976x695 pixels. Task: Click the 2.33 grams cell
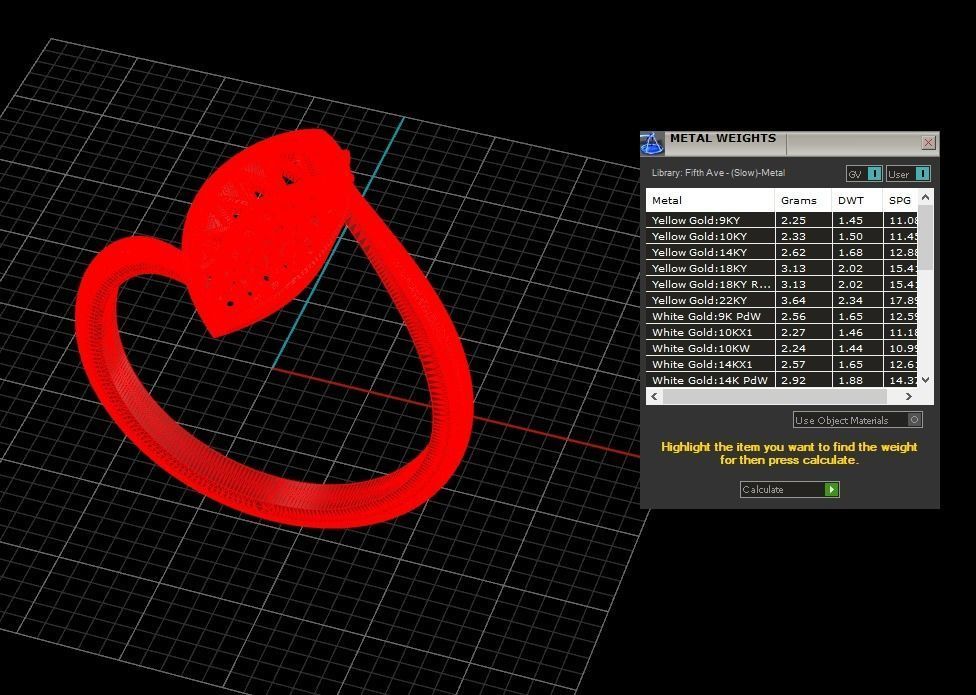(x=803, y=236)
